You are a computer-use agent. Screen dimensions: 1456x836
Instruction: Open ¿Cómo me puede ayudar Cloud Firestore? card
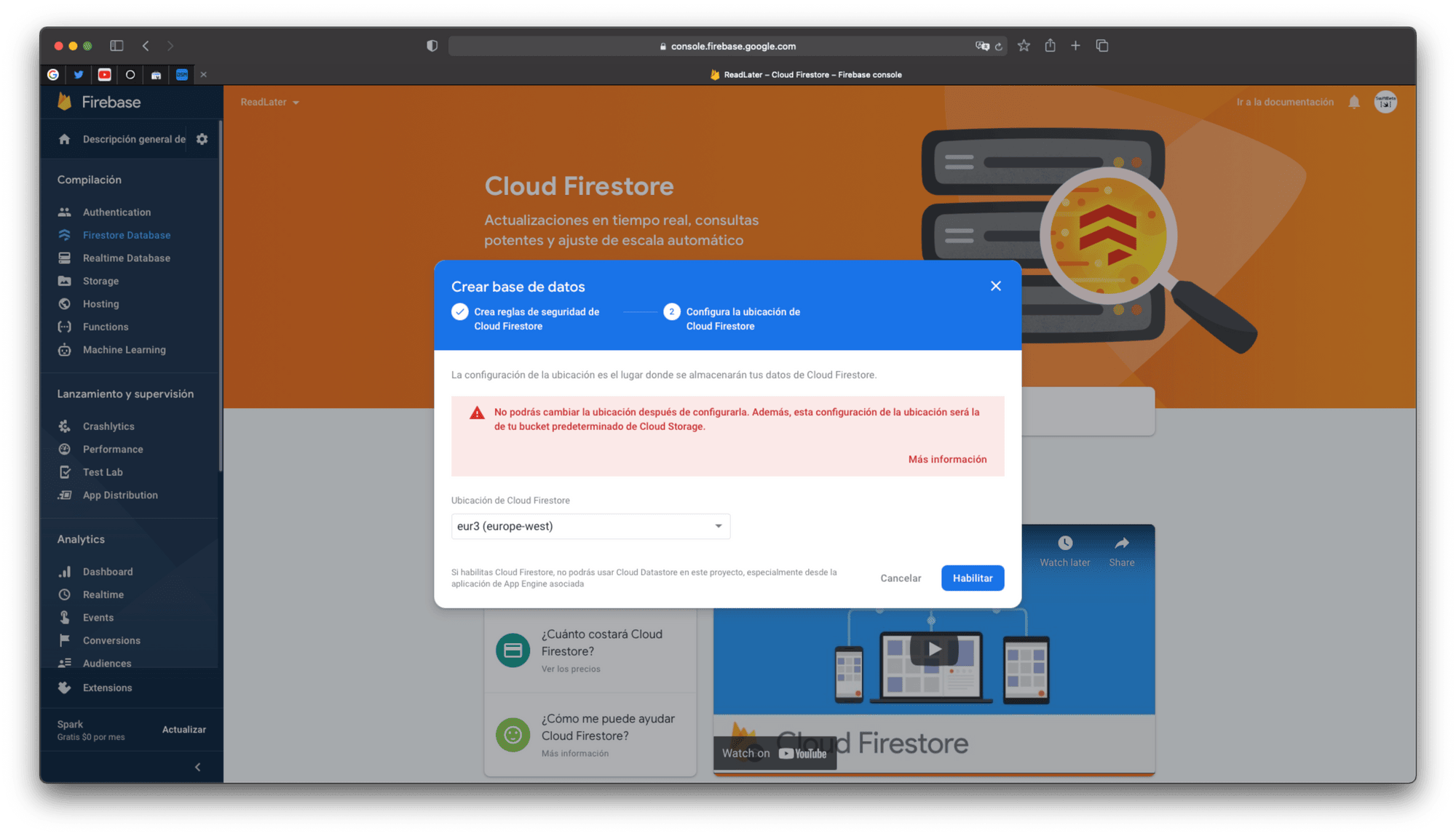pyautogui.click(x=590, y=735)
